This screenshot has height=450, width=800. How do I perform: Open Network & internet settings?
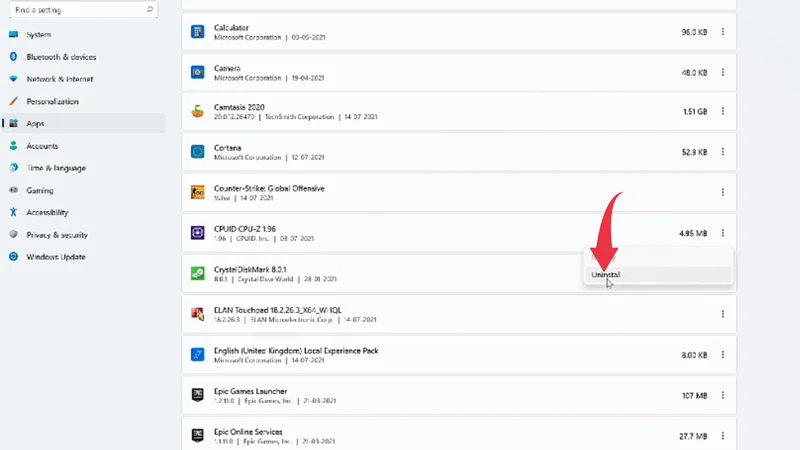59,79
